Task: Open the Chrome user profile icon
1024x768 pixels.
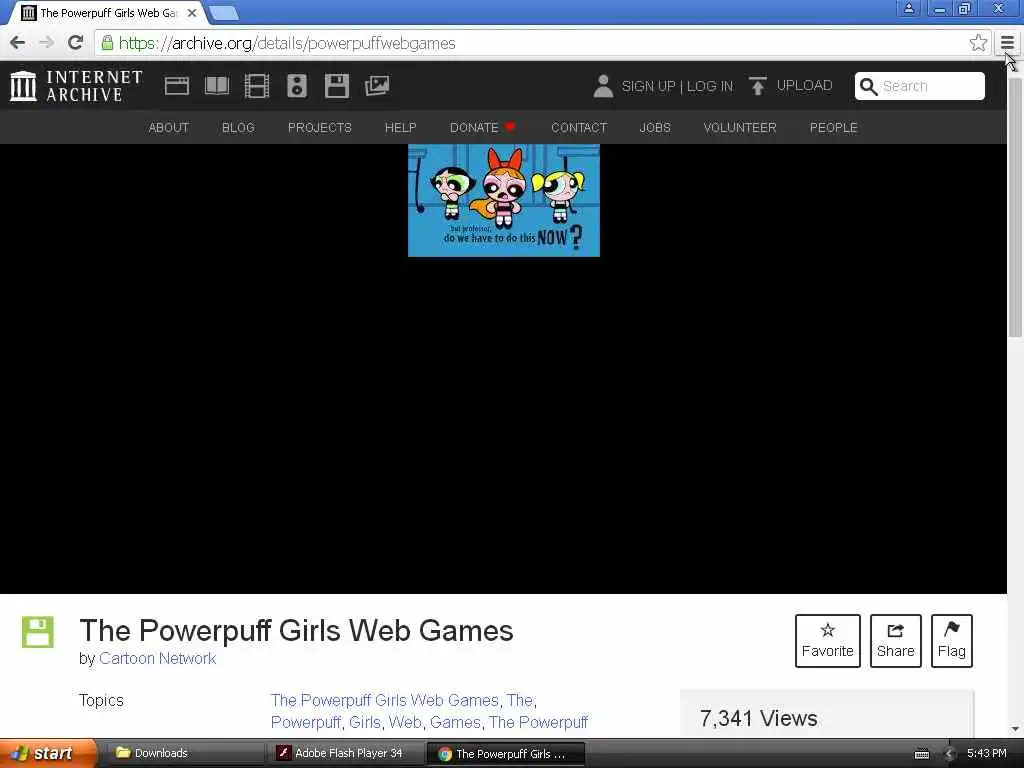Action: click(908, 8)
